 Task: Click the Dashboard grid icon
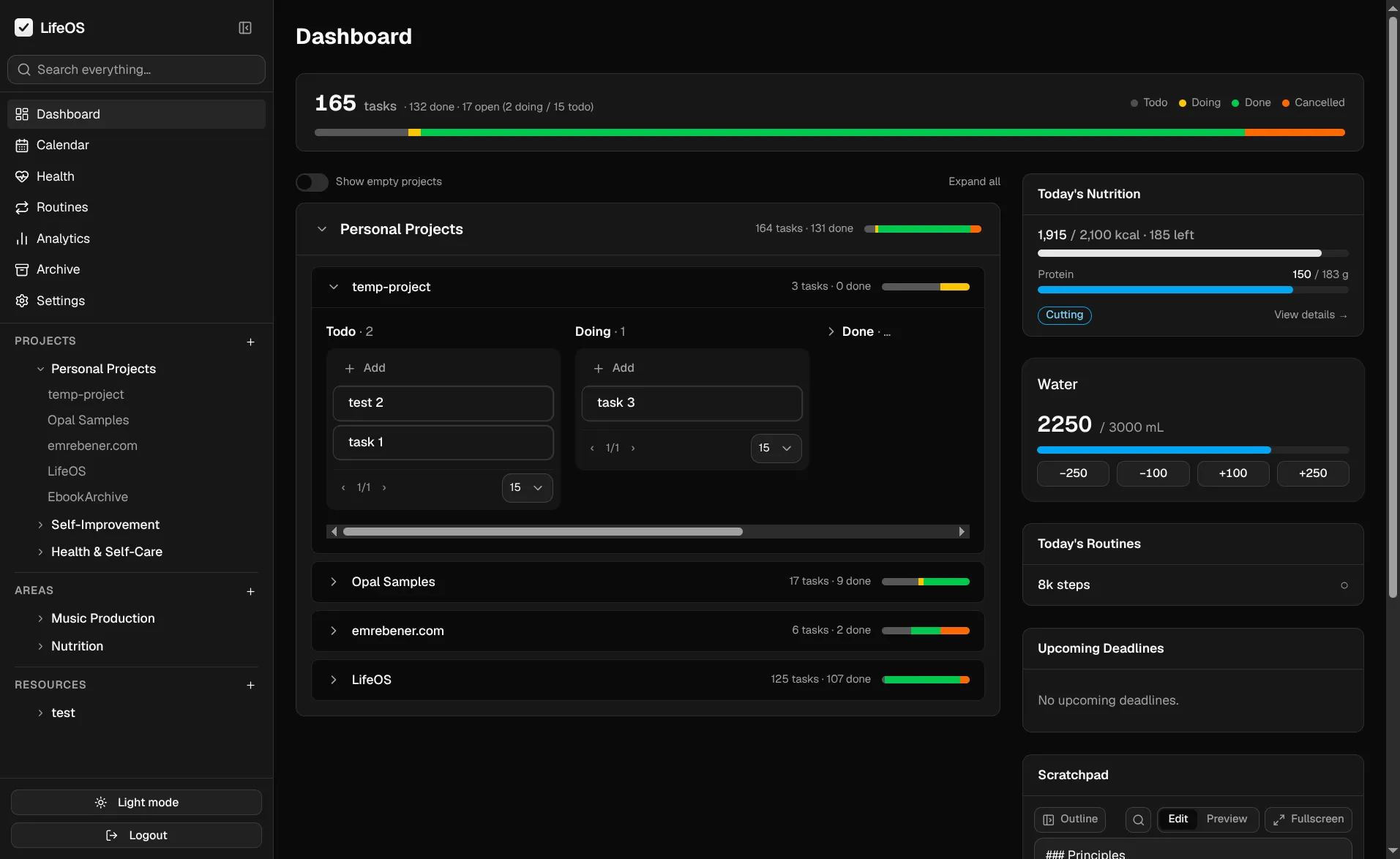click(22, 114)
